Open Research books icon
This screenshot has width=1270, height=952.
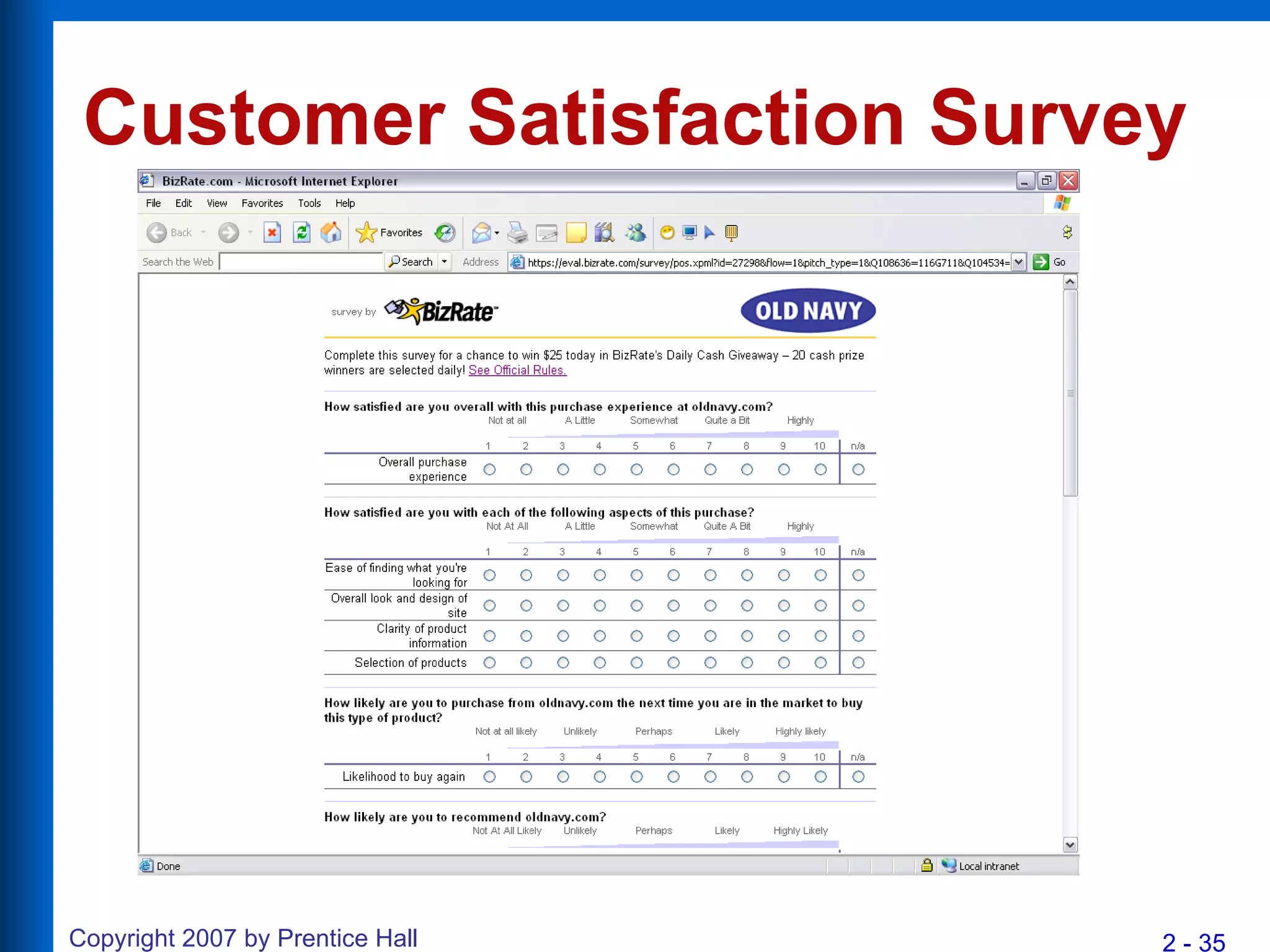tap(605, 232)
